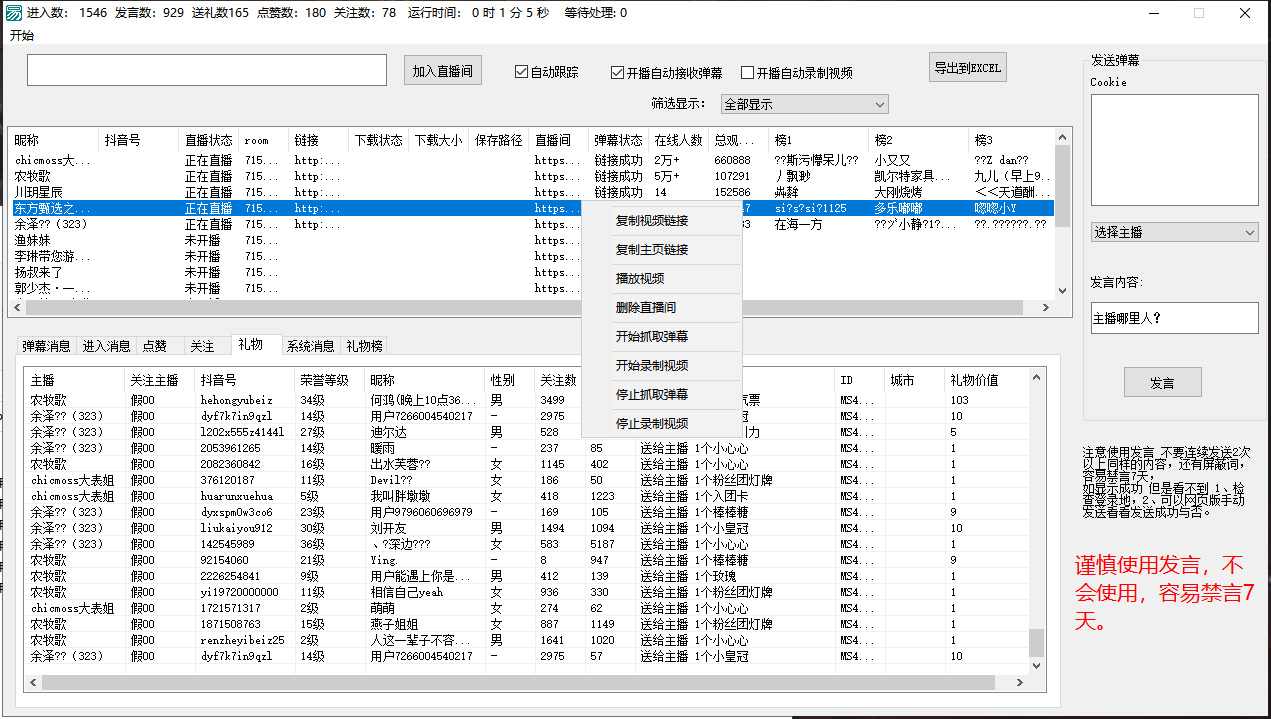Export data with 导出到EXCEL button
Image resolution: width=1271 pixels, height=719 pixels.
967,68
